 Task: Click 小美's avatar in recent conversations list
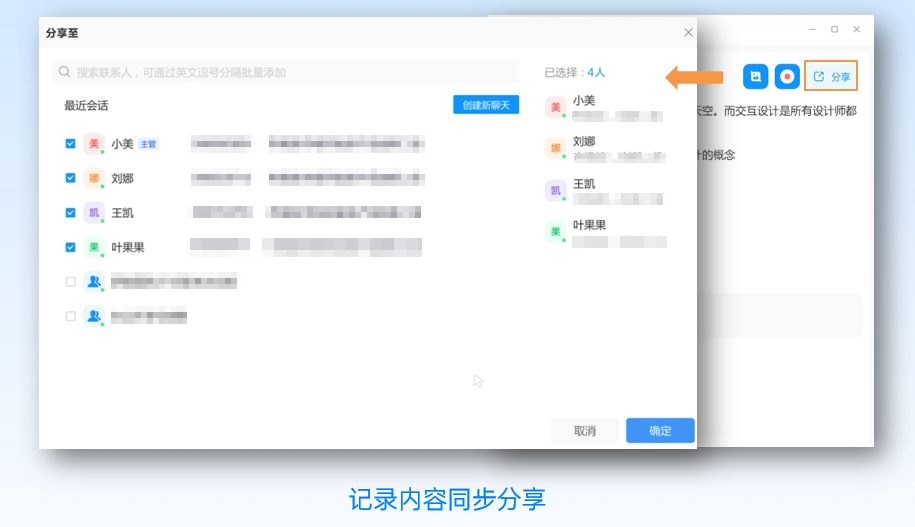(x=94, y=144)
